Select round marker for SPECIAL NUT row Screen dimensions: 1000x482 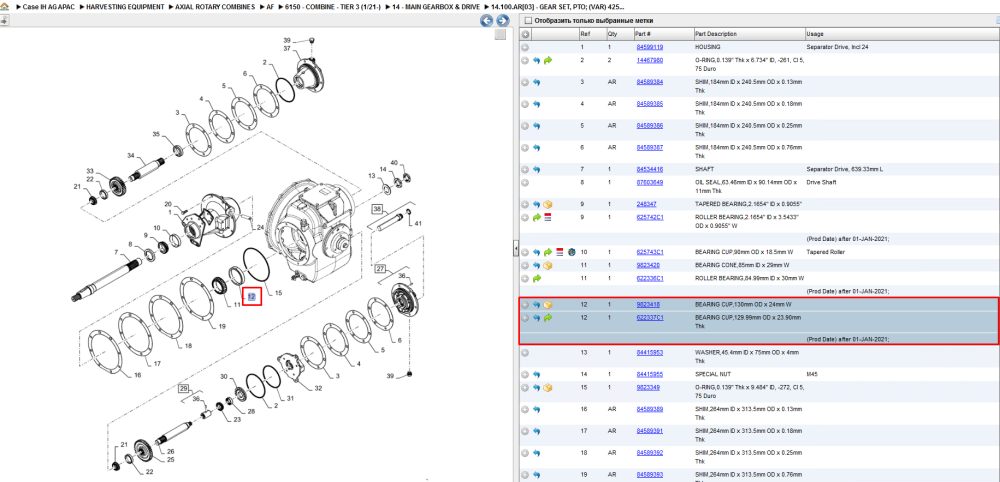pyautogui.click(x=525, y=374)
